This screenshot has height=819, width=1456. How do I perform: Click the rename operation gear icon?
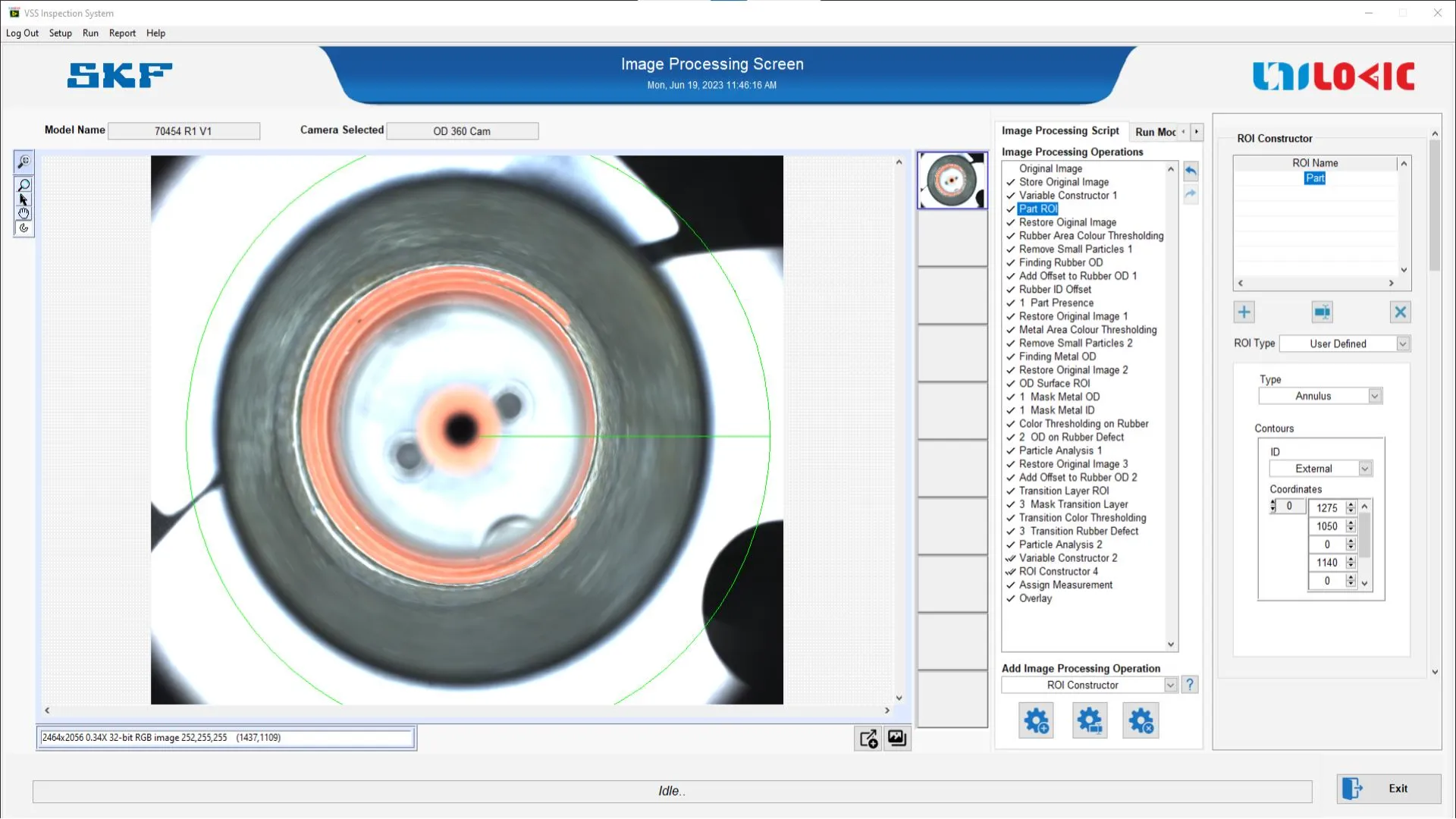click(x=1090, y=720)
